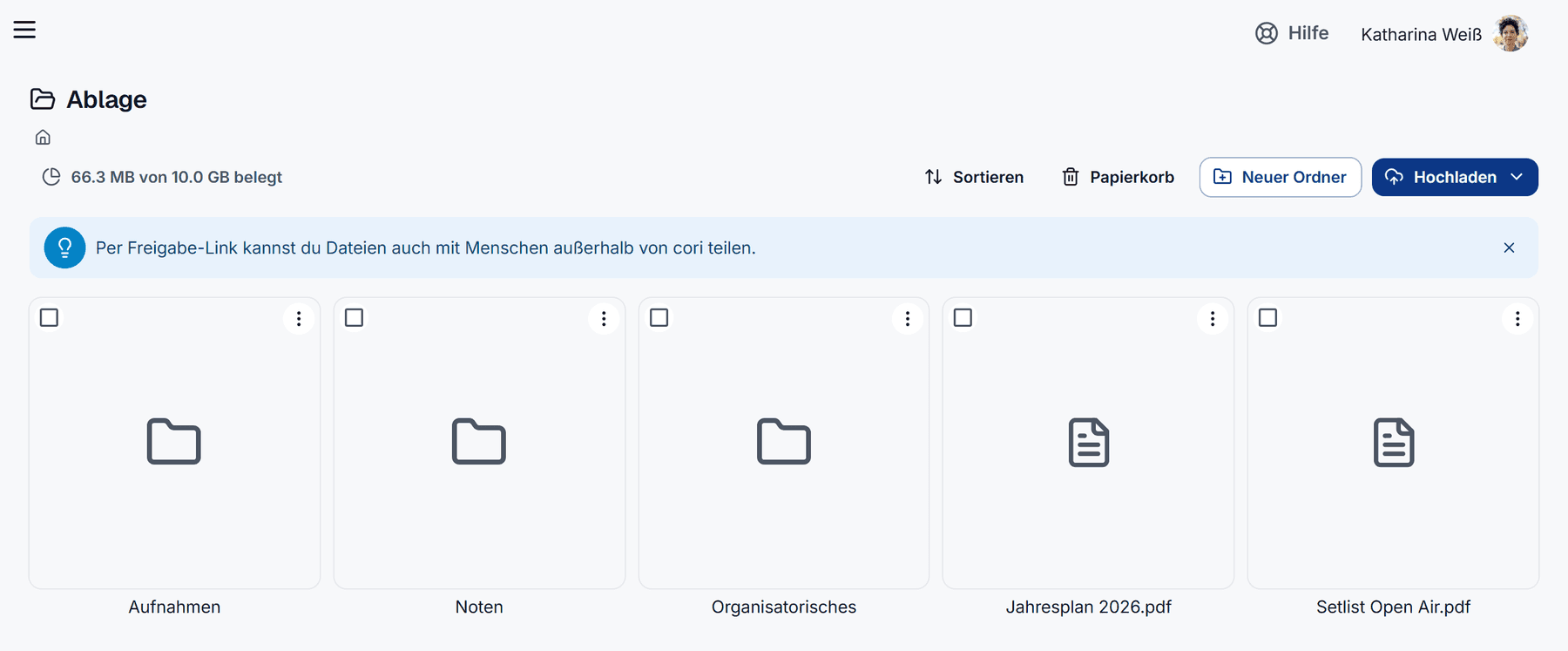Click the Setlist Open Air.pdf document icon
This screenshot has height=651, width=1568.
coord(1394,443)
